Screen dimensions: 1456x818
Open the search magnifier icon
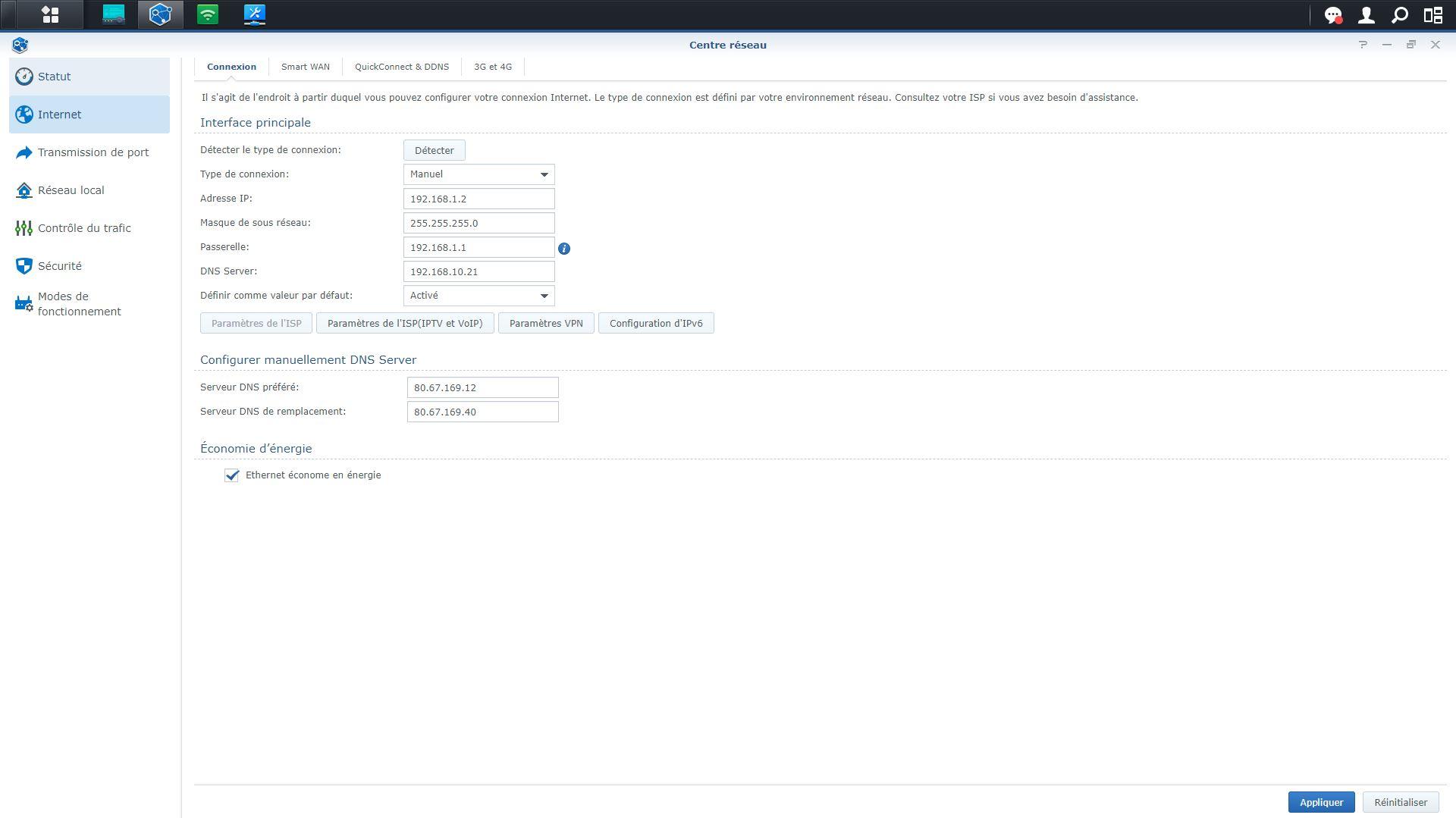1399,14
